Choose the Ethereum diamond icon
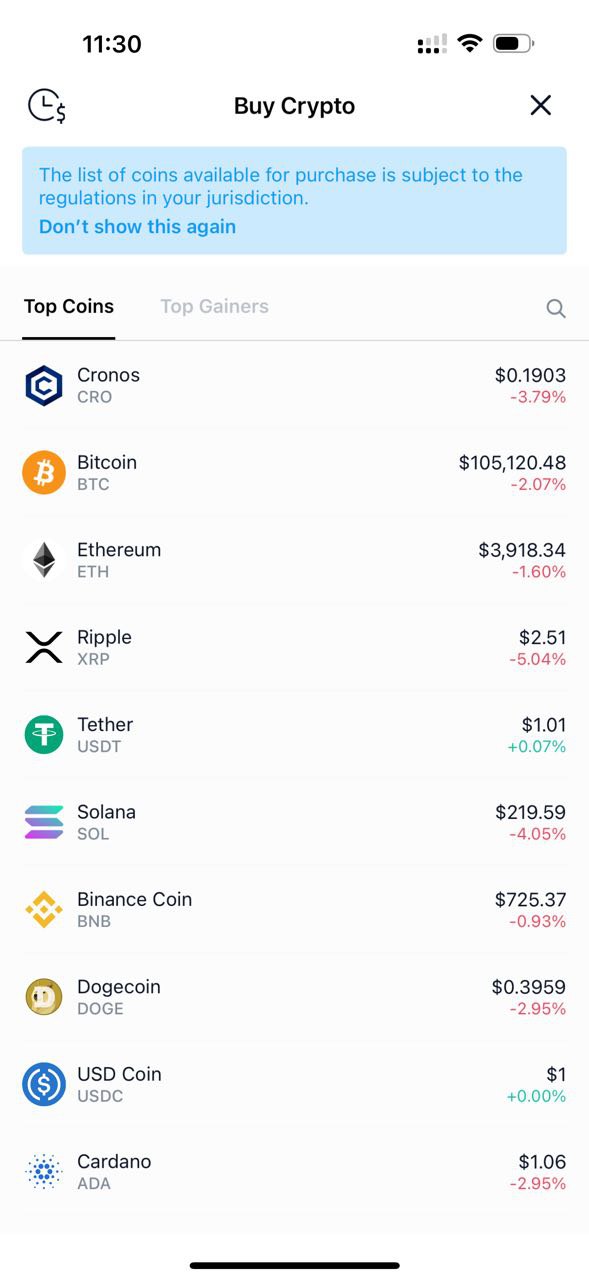This screenshot has width=589, height=1280. pos(43,560)
